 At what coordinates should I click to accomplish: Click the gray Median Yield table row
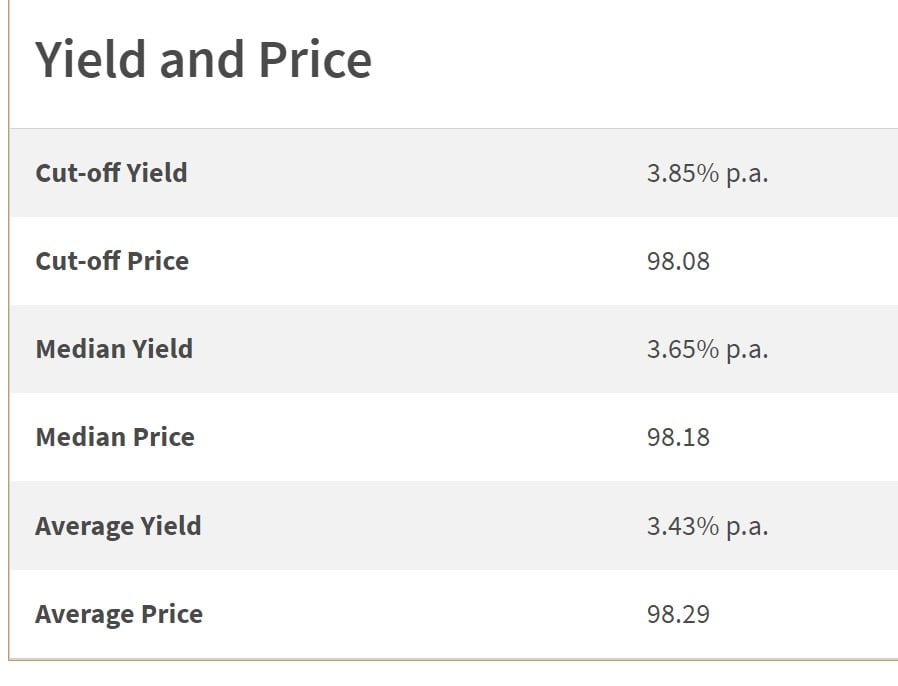(x=454, y=349)
